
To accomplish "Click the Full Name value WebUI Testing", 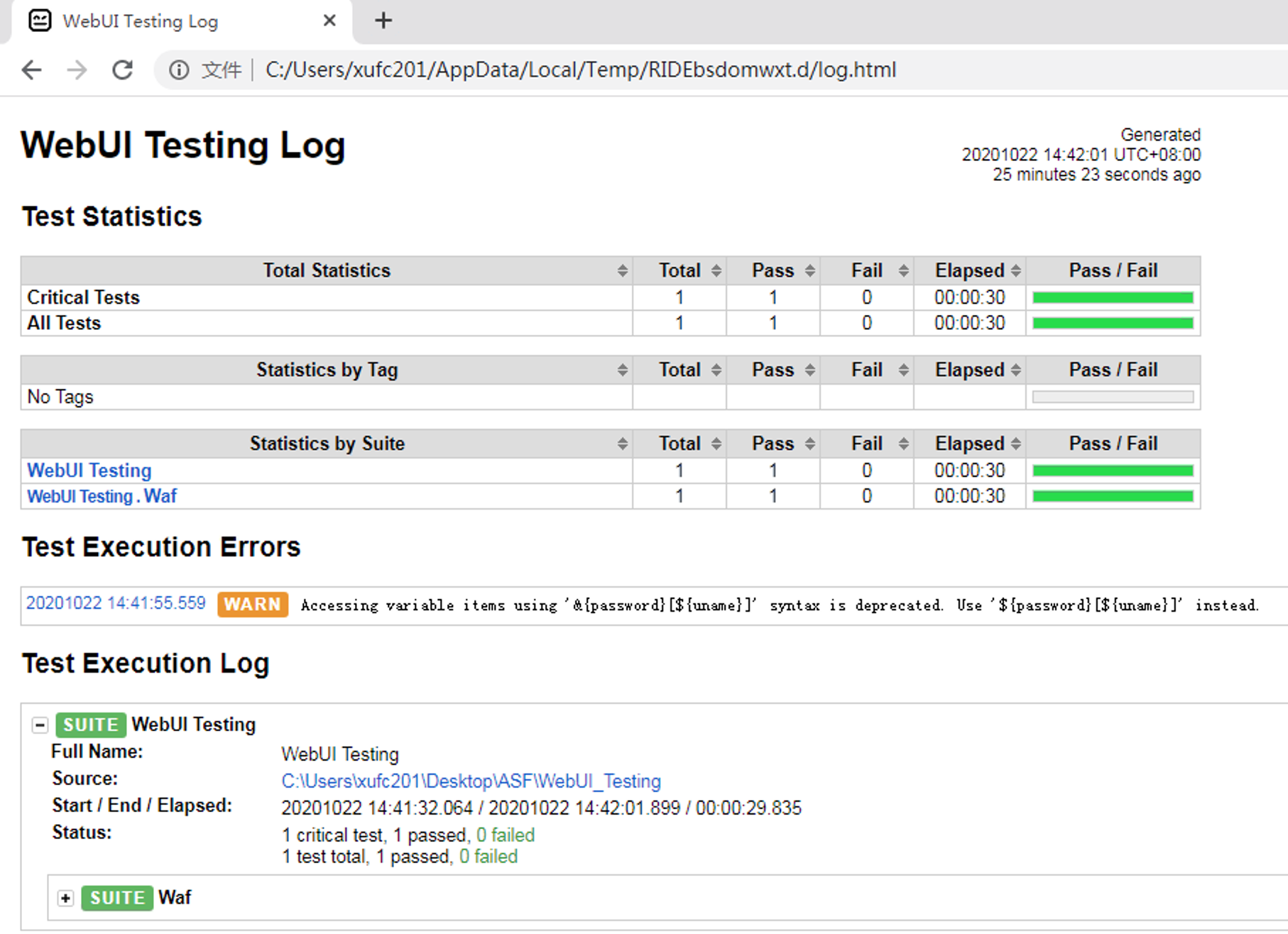I will (x=340, y=754).
